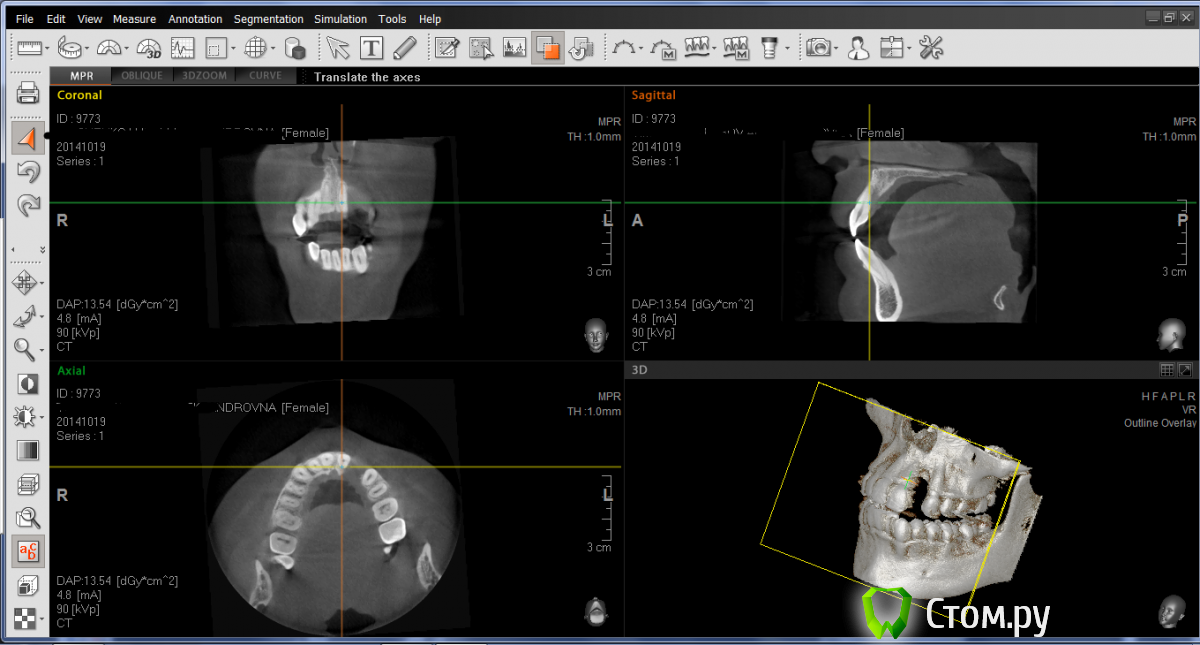The height and width of the screenshot is (645, 1200).
Task: Expand the ruler measurement dropdown arrow
Action: click(x=48, y=48)
